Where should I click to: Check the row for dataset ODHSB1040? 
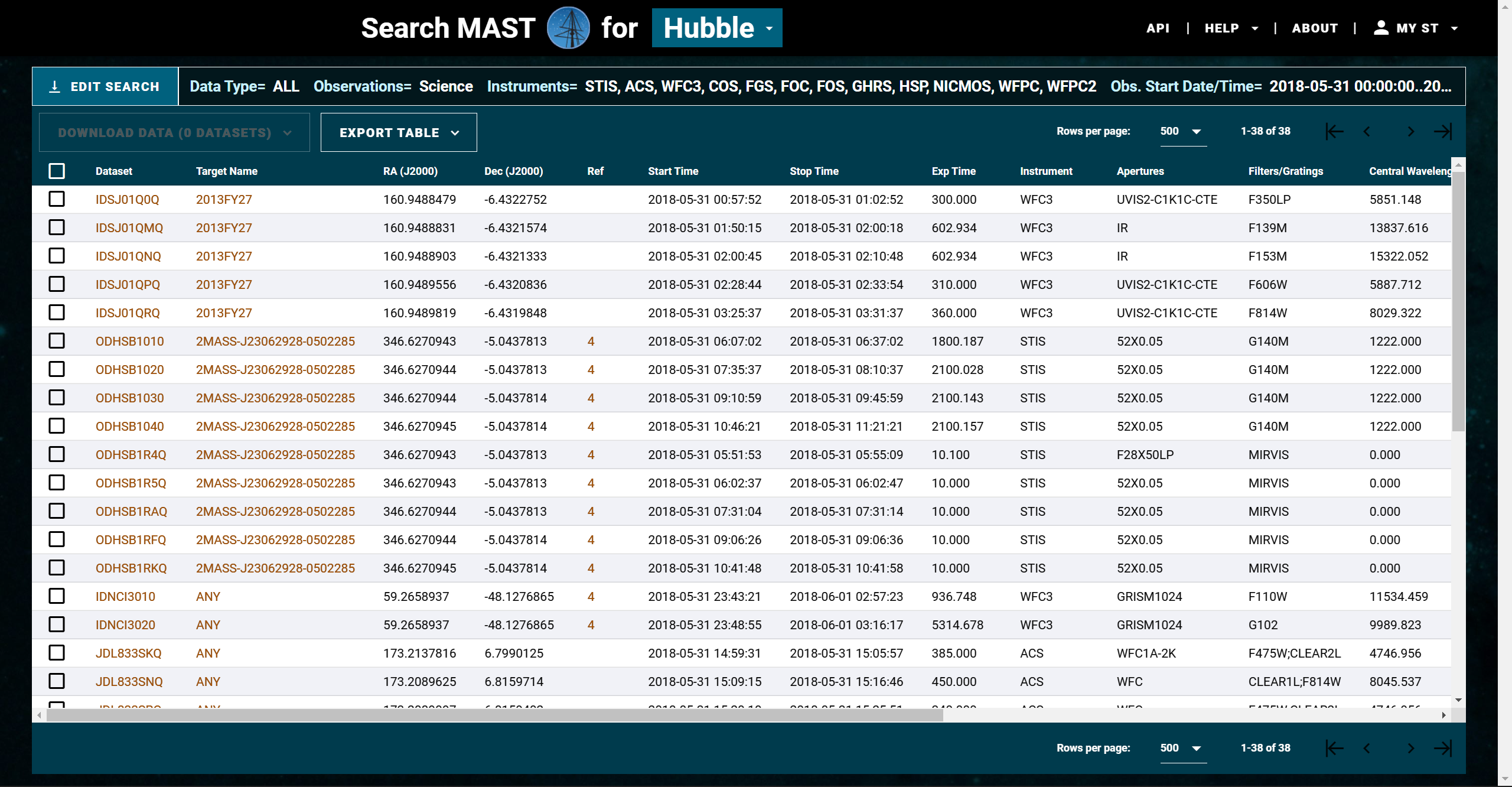57,426
